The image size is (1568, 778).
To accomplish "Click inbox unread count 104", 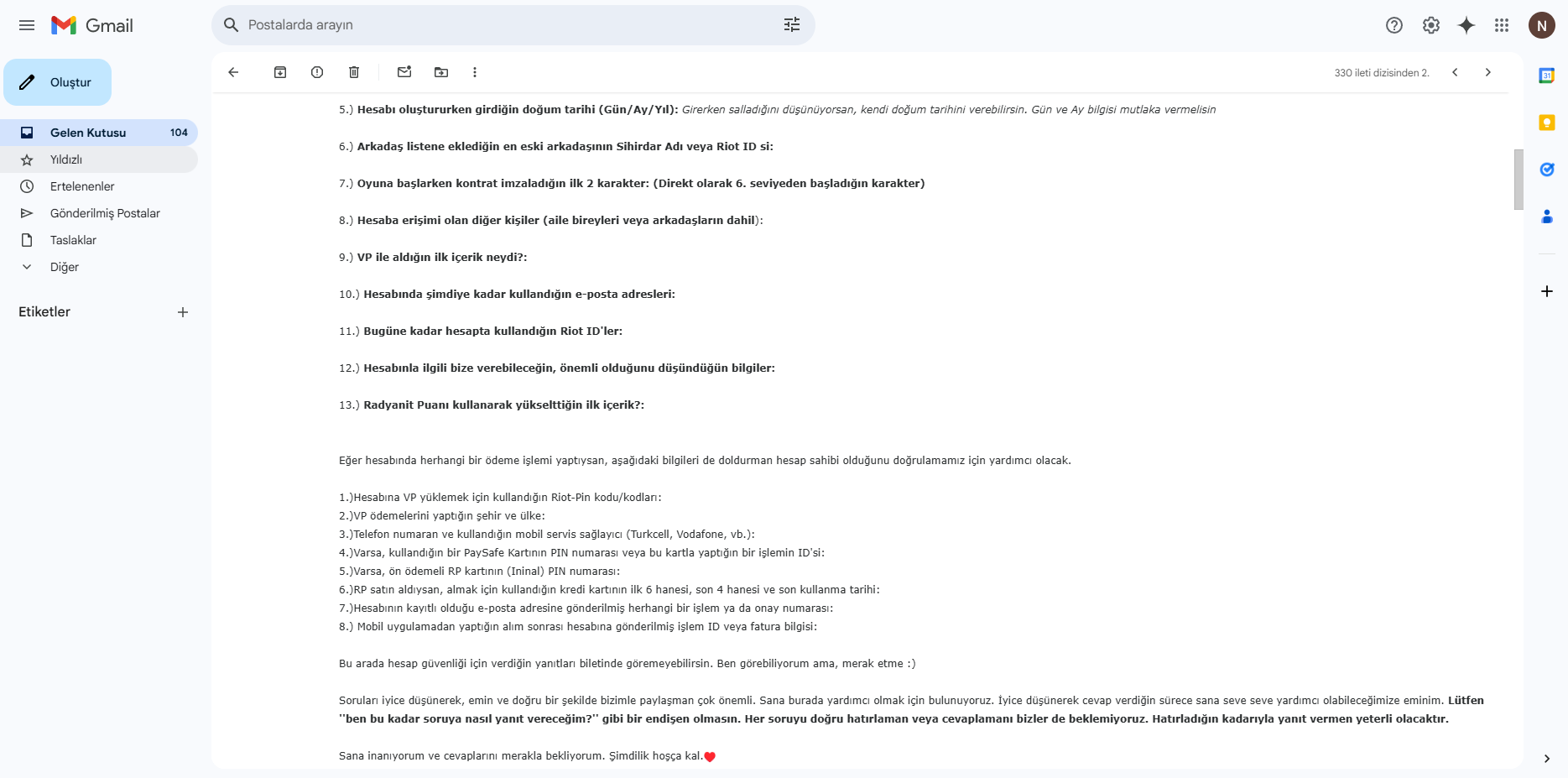I will point(179,133).
